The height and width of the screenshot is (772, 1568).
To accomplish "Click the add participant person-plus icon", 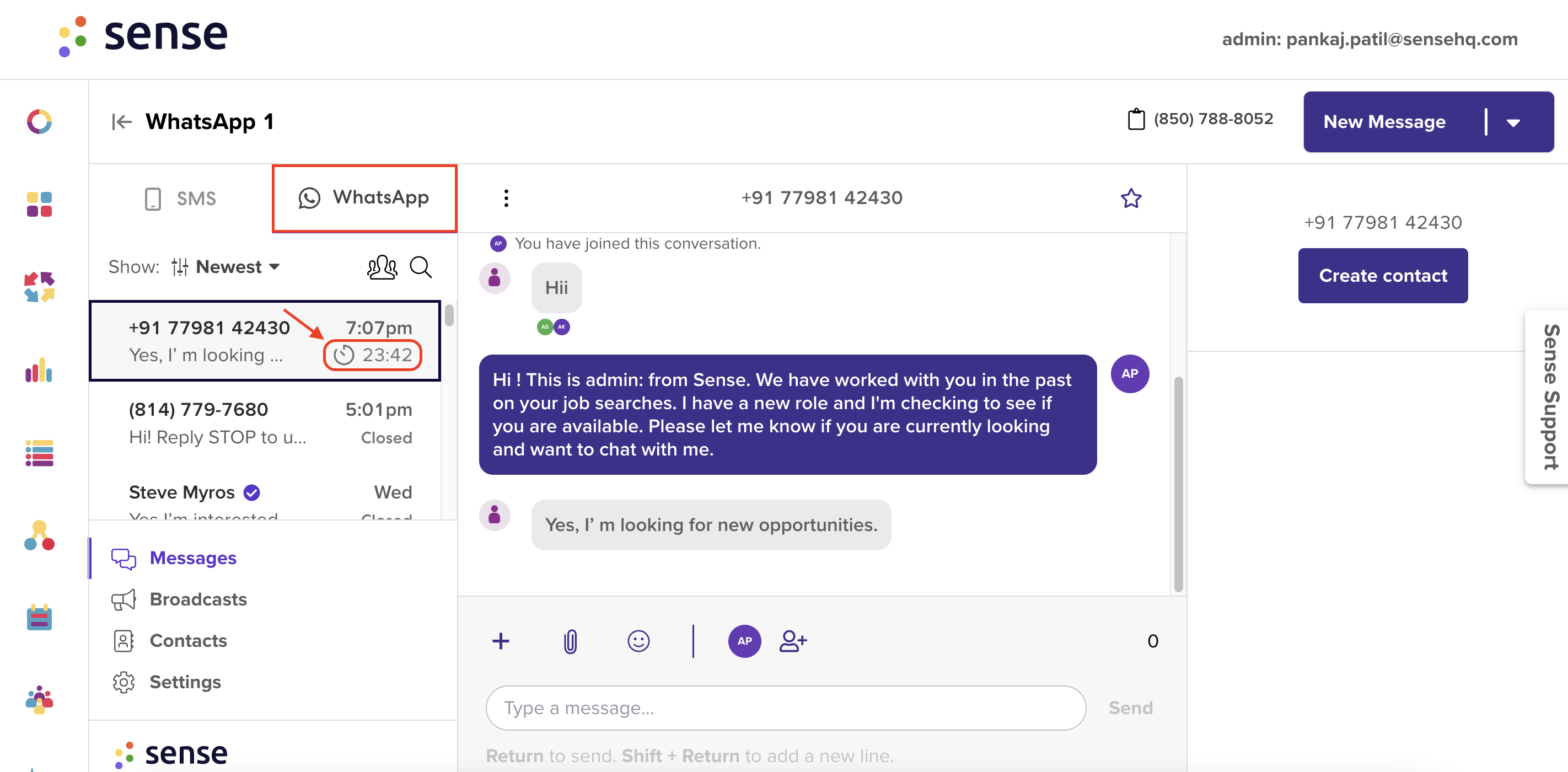I will click(x=792, y=641).
